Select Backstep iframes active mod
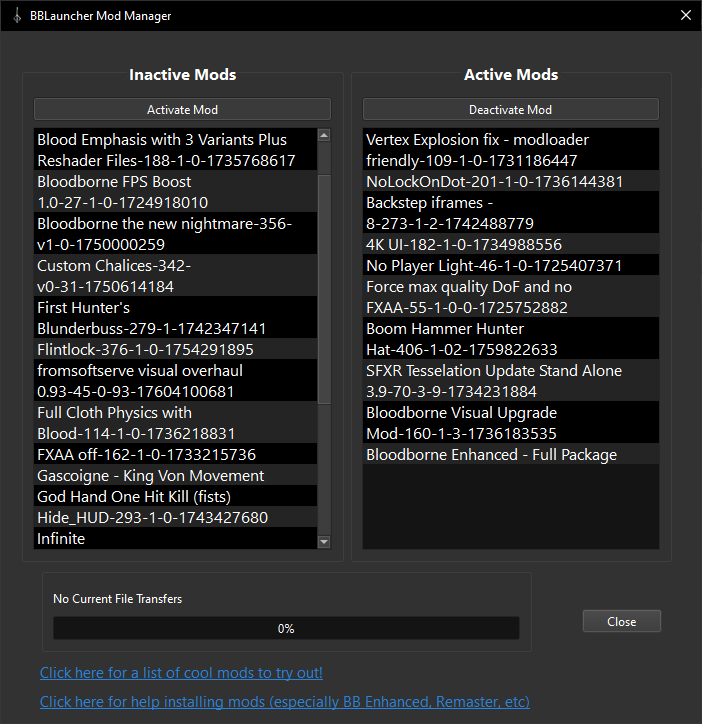The image size is (702, 724). click(x=511, y=212)
